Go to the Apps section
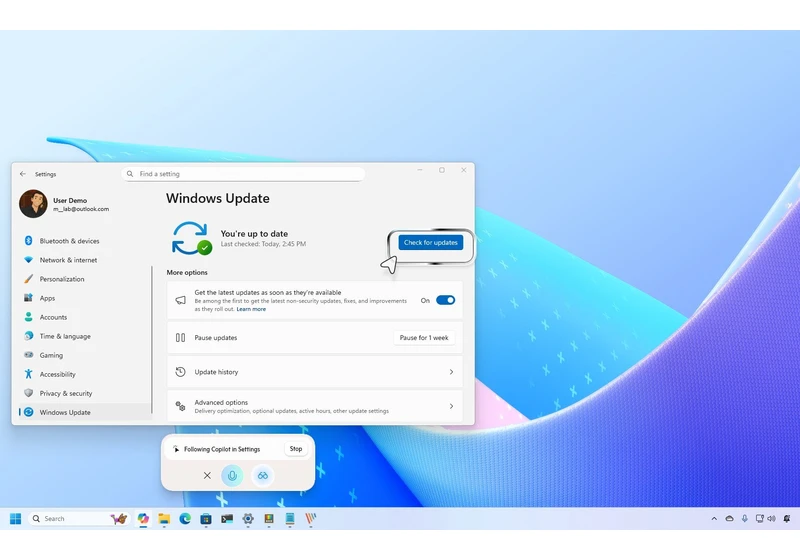 (x=47, y=298)
